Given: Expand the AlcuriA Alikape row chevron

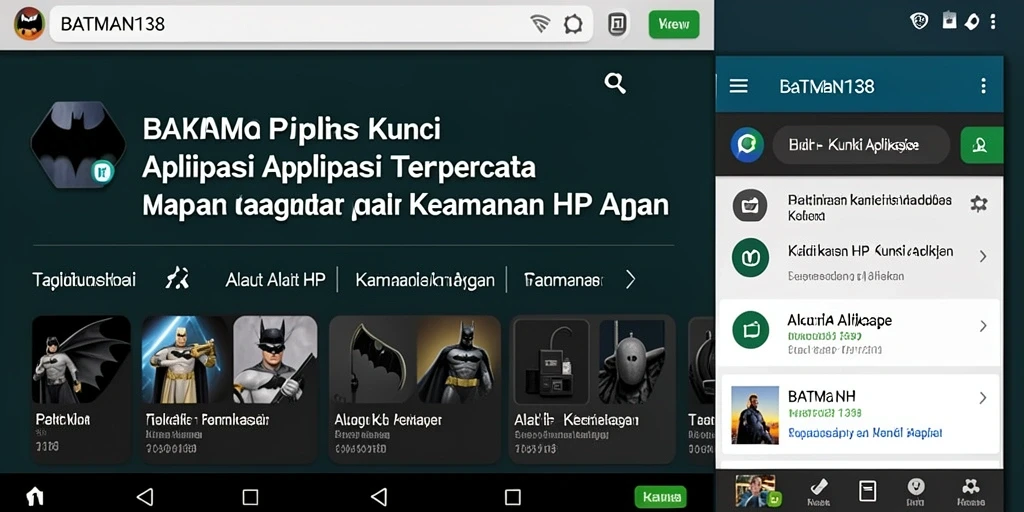Looking at the screenshot, I should (x=982, y=326).
